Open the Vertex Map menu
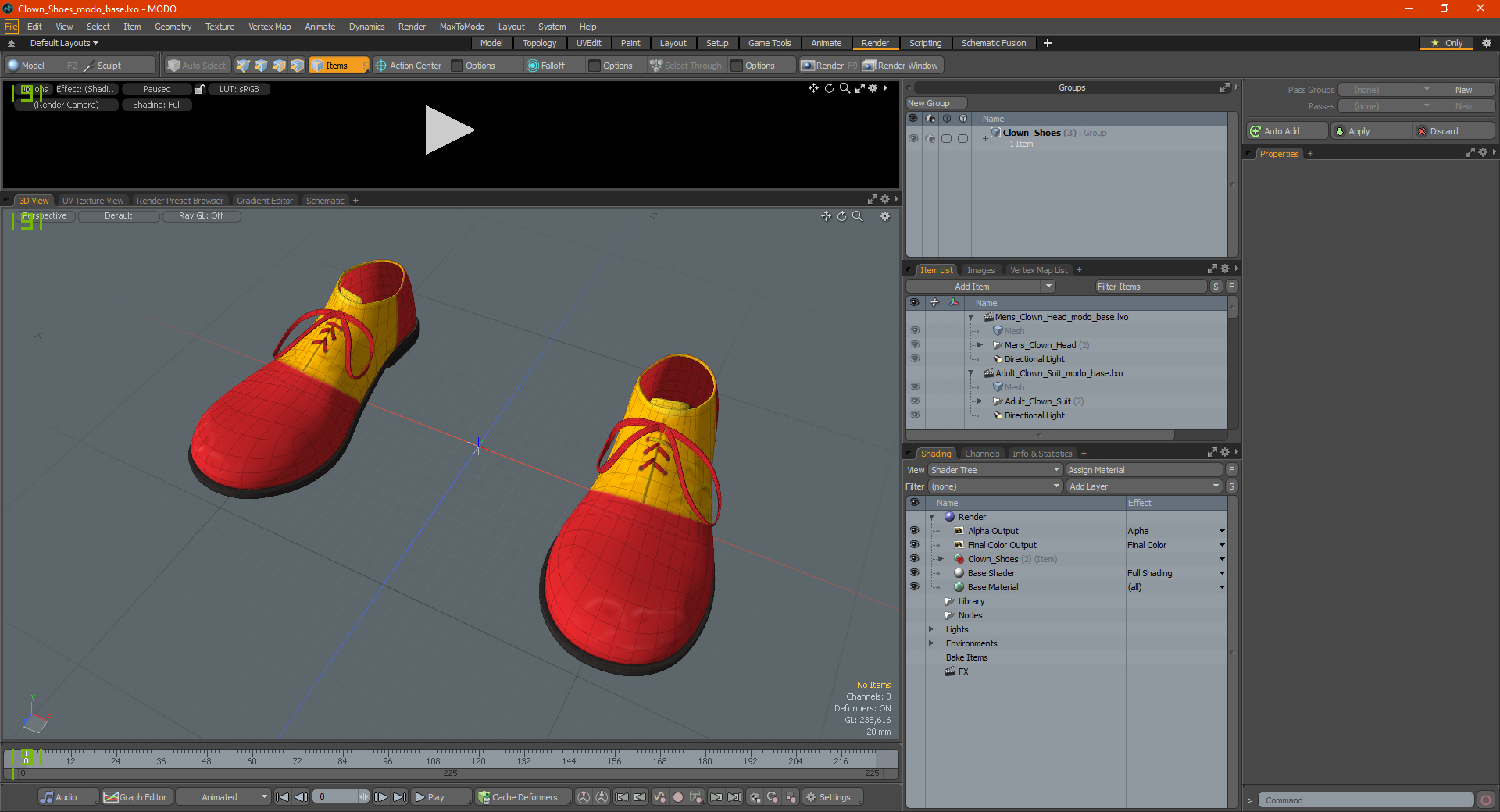 [270, 27]
